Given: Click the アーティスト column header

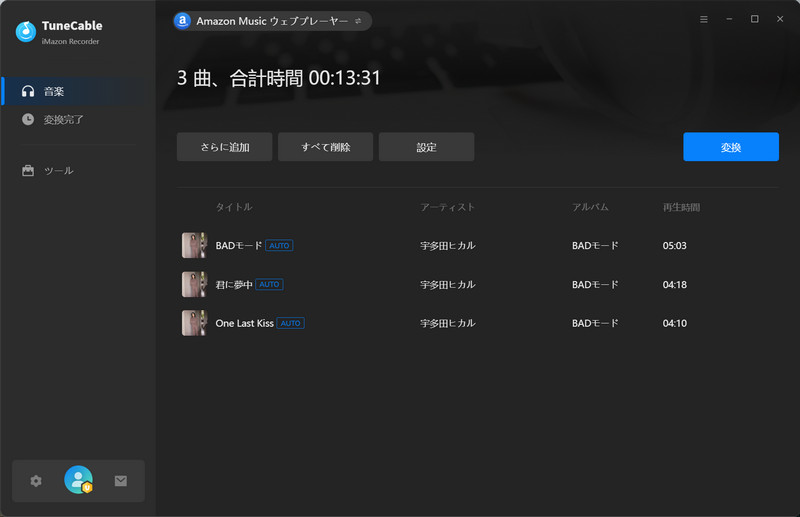Looking at the screenshot, I should coord(447,207).
